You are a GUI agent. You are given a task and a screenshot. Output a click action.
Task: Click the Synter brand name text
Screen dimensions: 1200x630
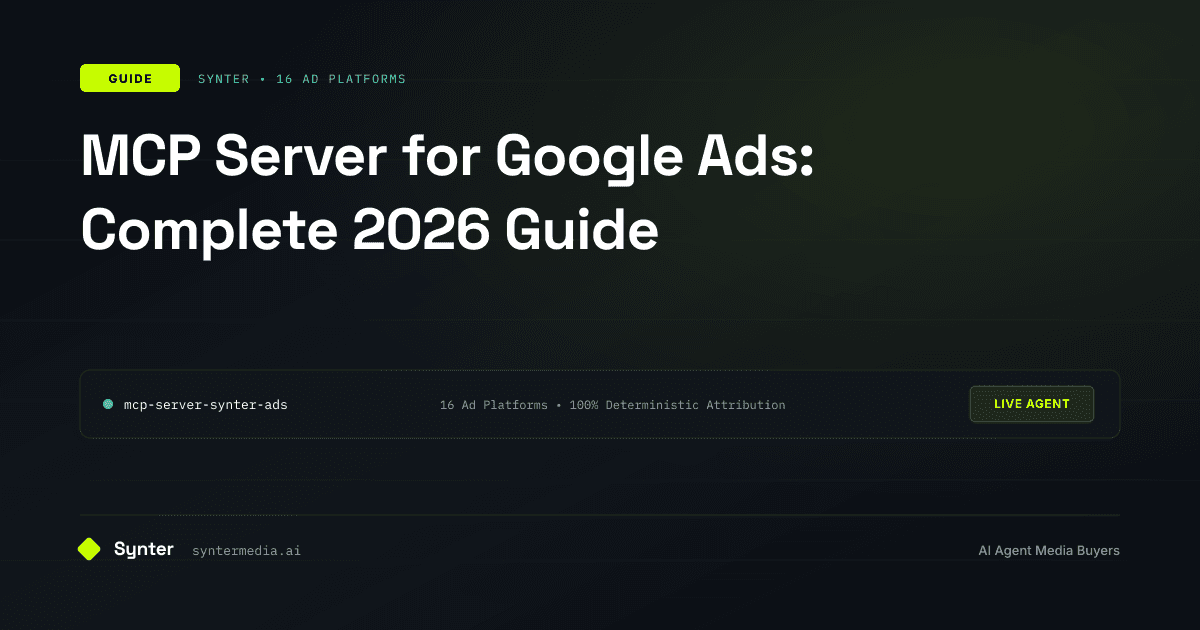pyautogui.click(x=144, y=549)
